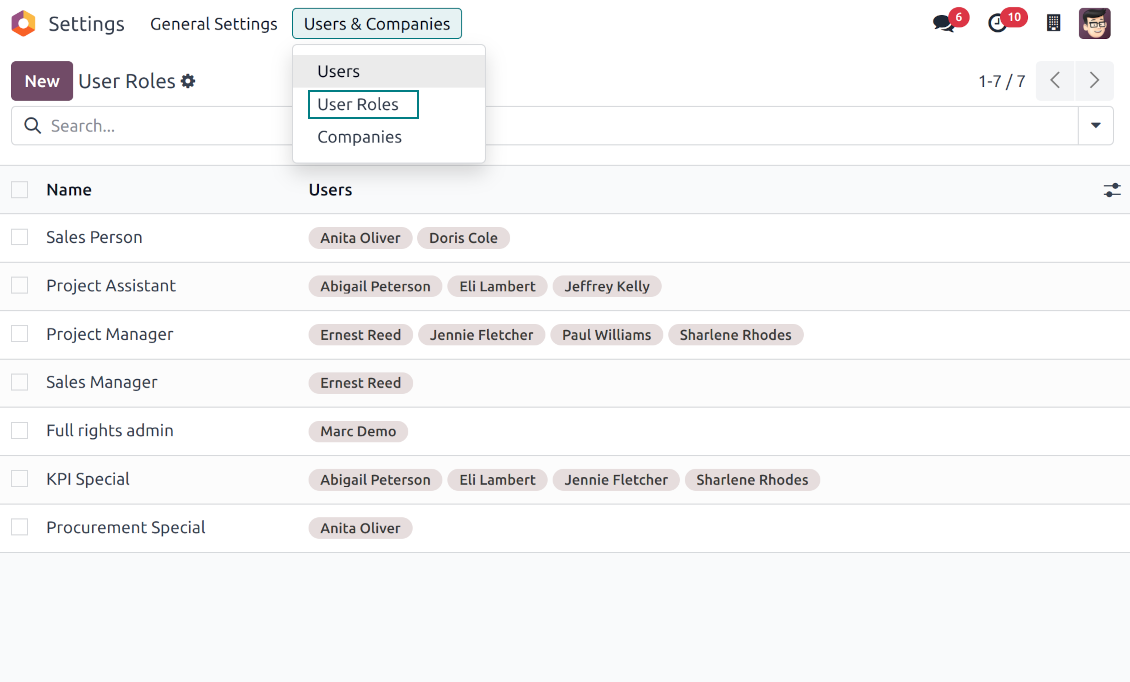The width and height of the screenshot is (1130, 682).
Task: Click the Doris Cole user tag
Action: [463, 238]
